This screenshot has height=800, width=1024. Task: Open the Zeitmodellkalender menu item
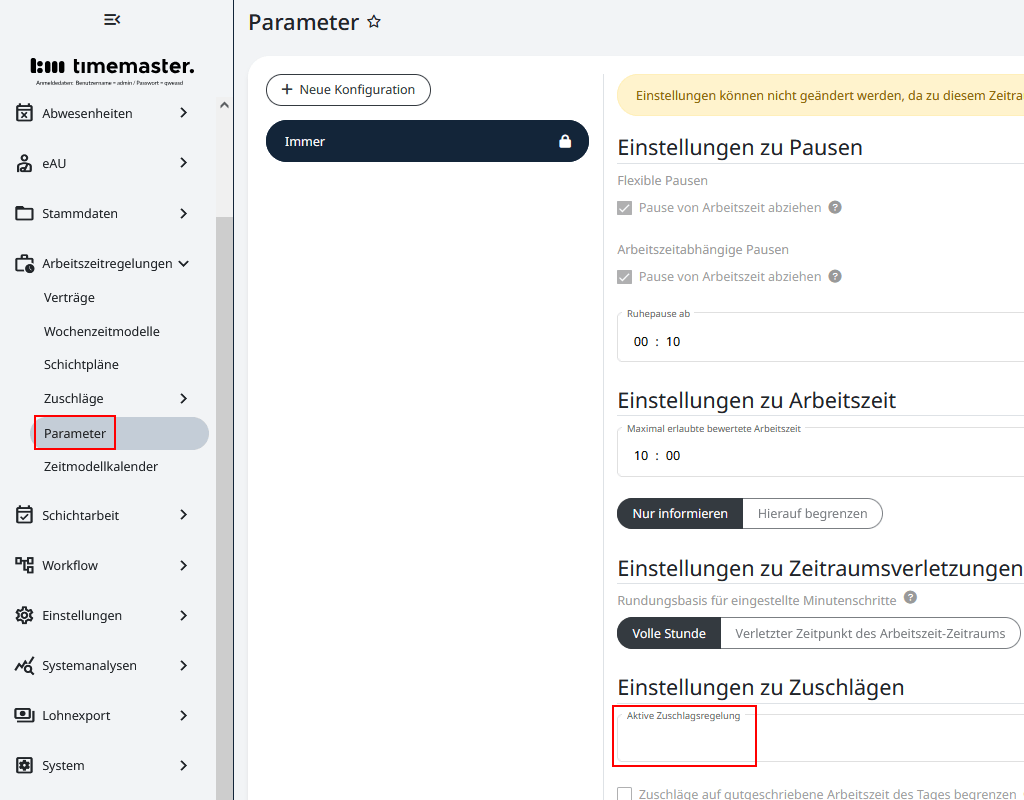(101, 466)
